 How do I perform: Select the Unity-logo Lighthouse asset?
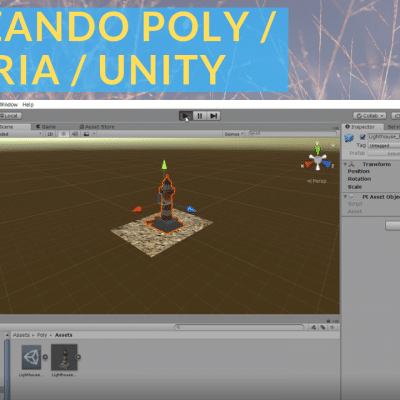(x=31, y=357)
